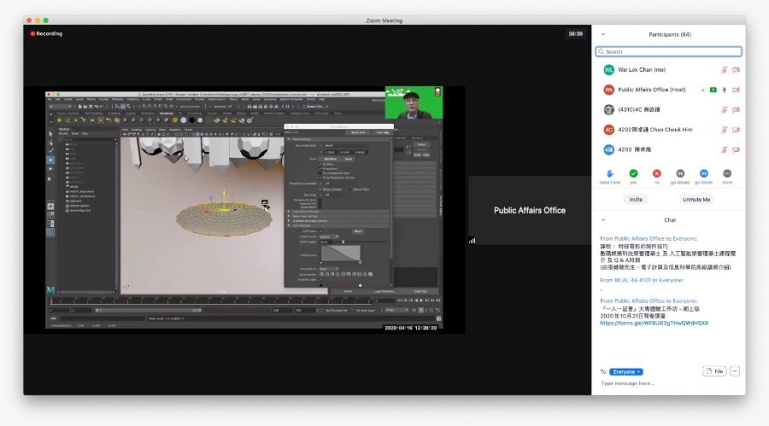Open Renderer menu in Maya viewport panel
769x426 pixels.
175,130
